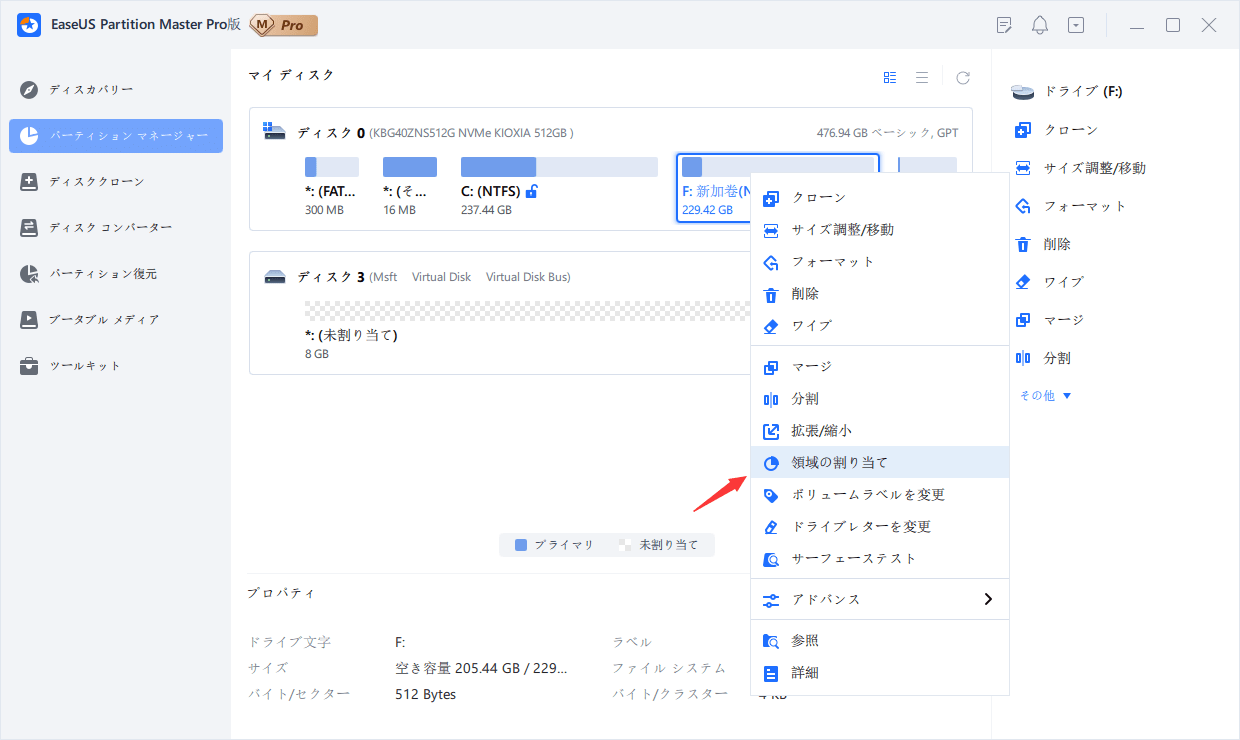Open the dropdown box in the title bar

[x=1076, y=24]
